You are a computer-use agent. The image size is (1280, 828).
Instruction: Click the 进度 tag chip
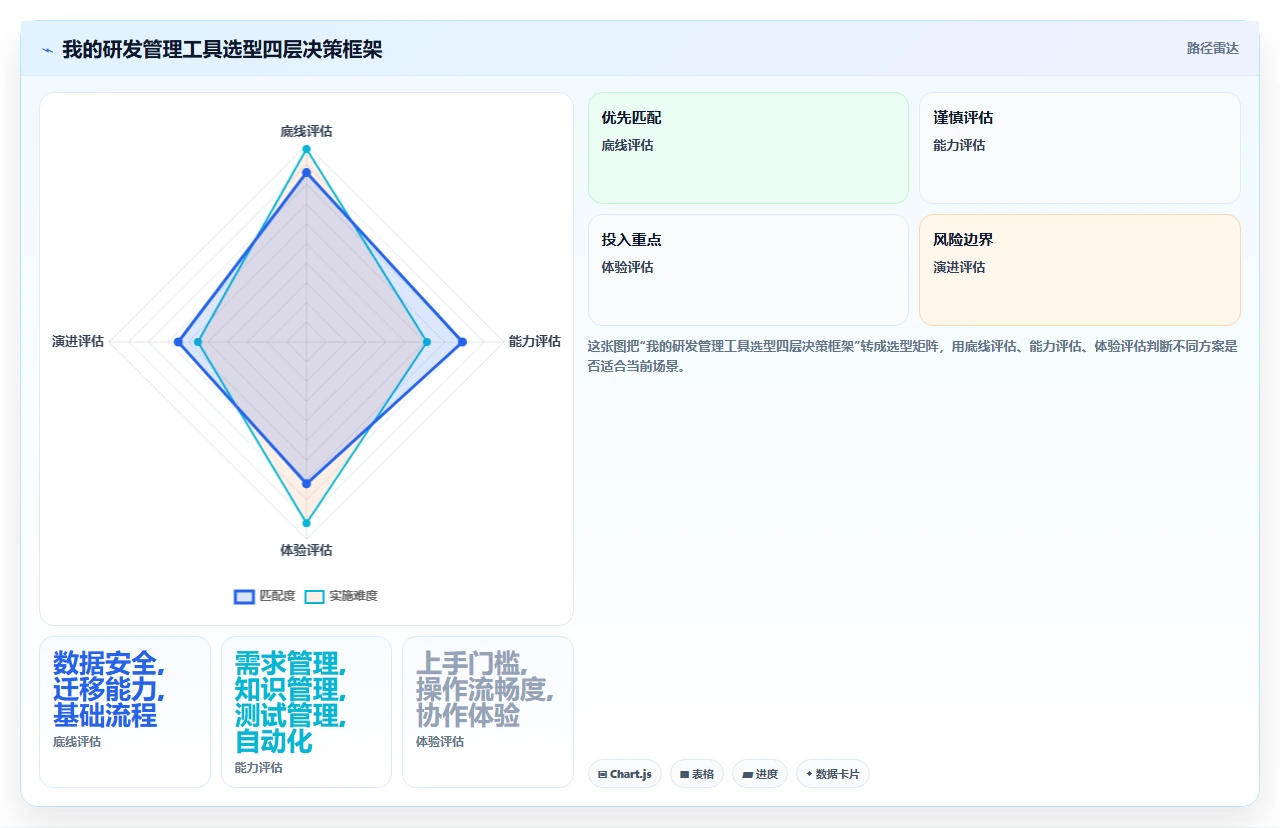(x=760, y=774)
